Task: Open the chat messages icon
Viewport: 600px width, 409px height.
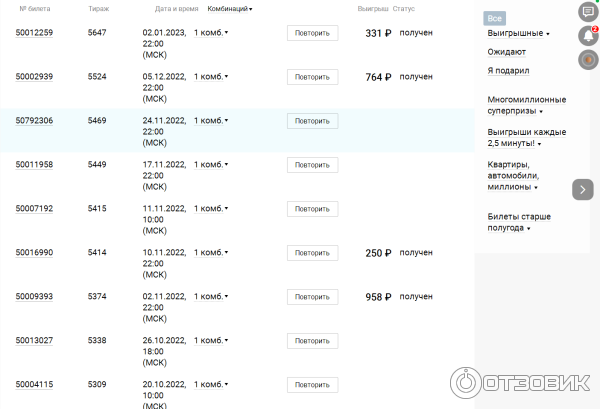Action: click(x=588, y=12)
